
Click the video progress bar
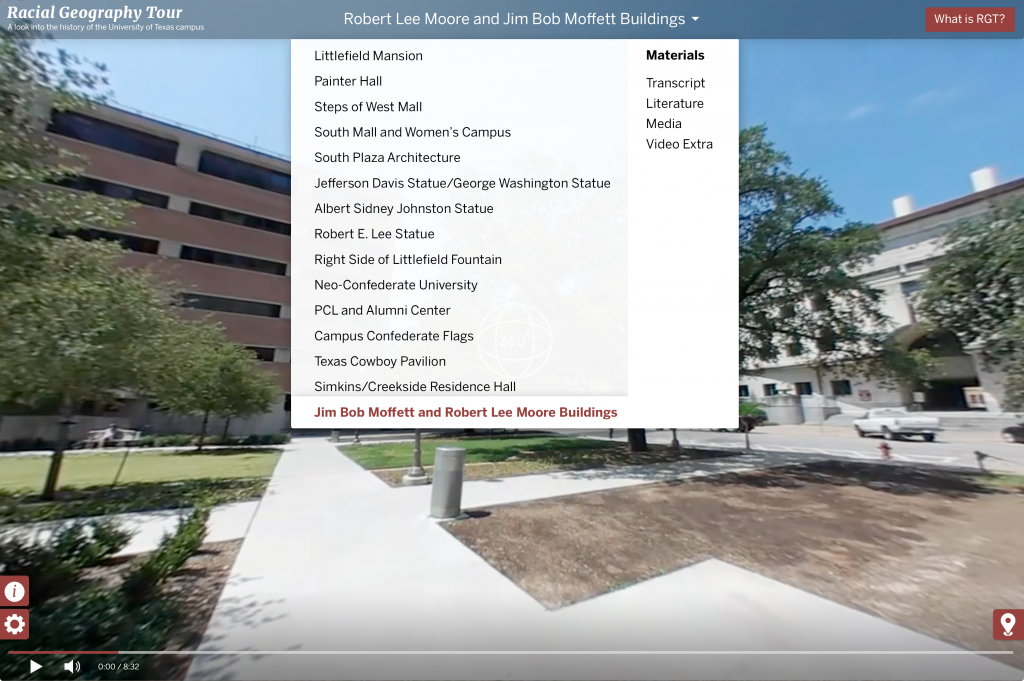[509, 652]
